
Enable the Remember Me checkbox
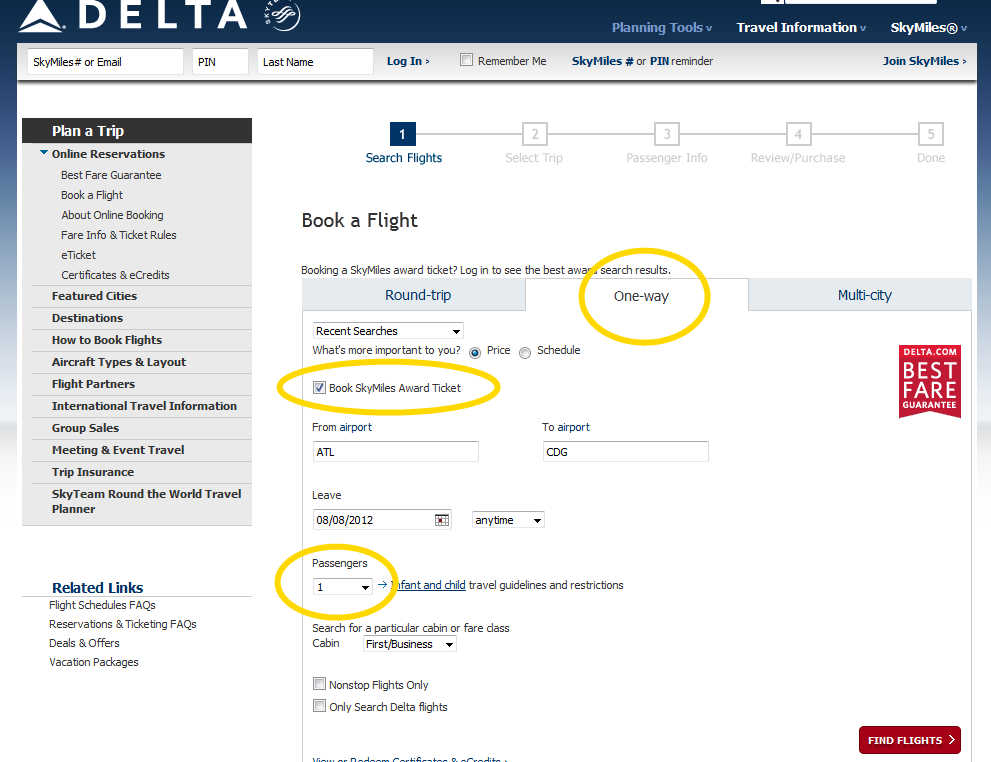466,61
